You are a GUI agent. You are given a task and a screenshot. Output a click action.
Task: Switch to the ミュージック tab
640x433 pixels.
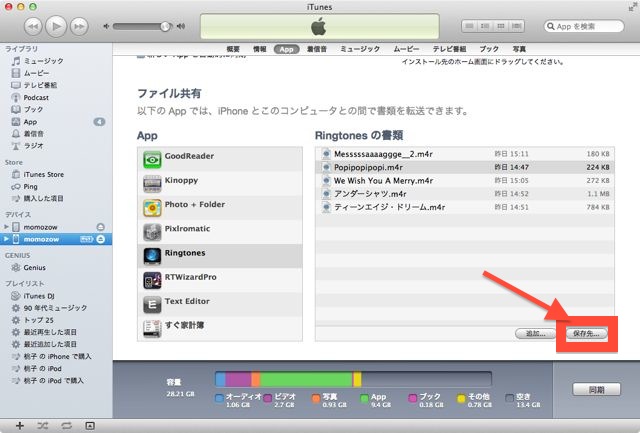tap(360, 49)
